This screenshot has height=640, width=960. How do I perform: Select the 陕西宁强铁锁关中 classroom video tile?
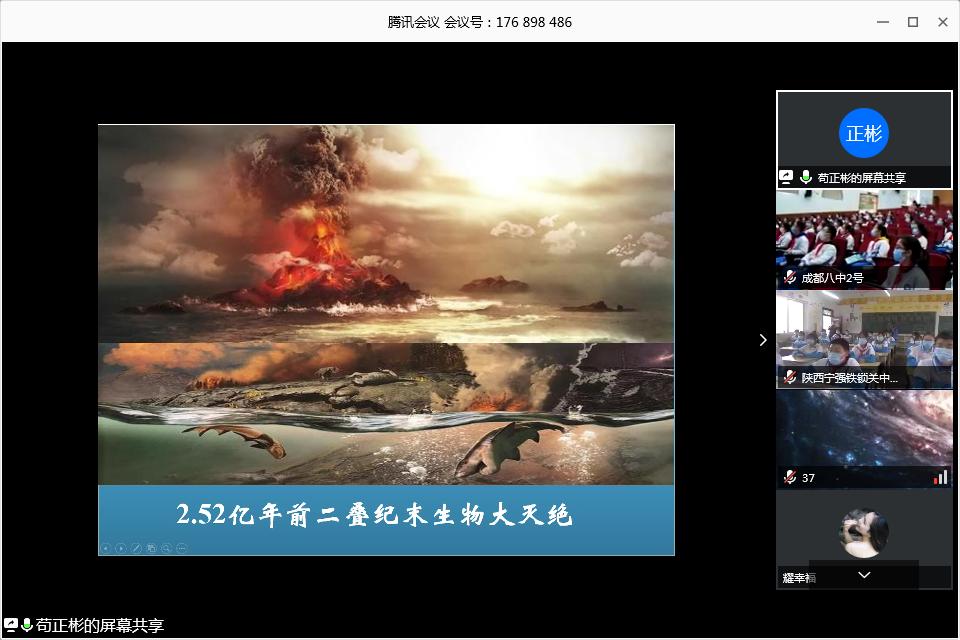tap(864, 335)
